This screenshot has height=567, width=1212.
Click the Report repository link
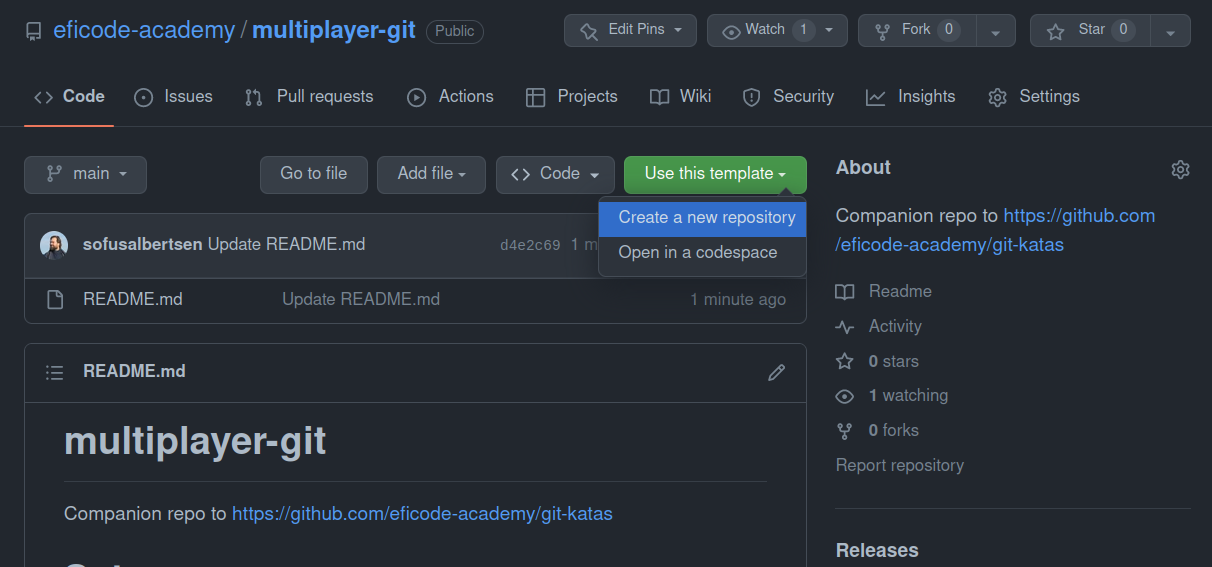click(x=900, y=465)
